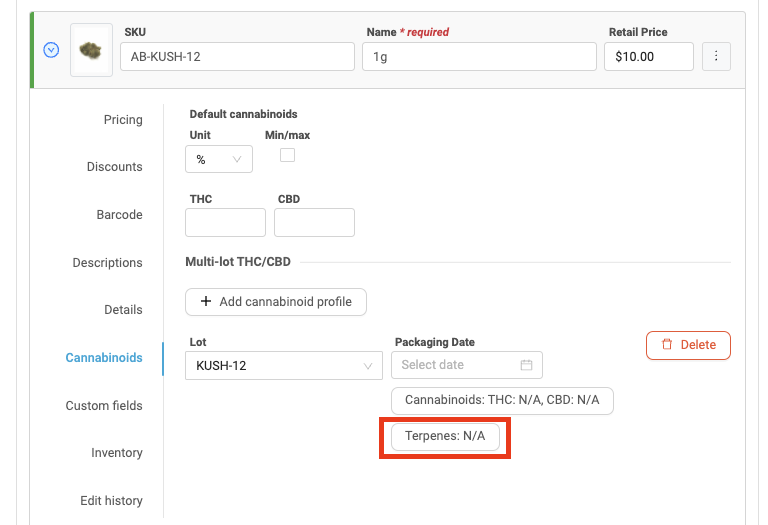Open the Unit percent dropdown

tap(219, 159)
